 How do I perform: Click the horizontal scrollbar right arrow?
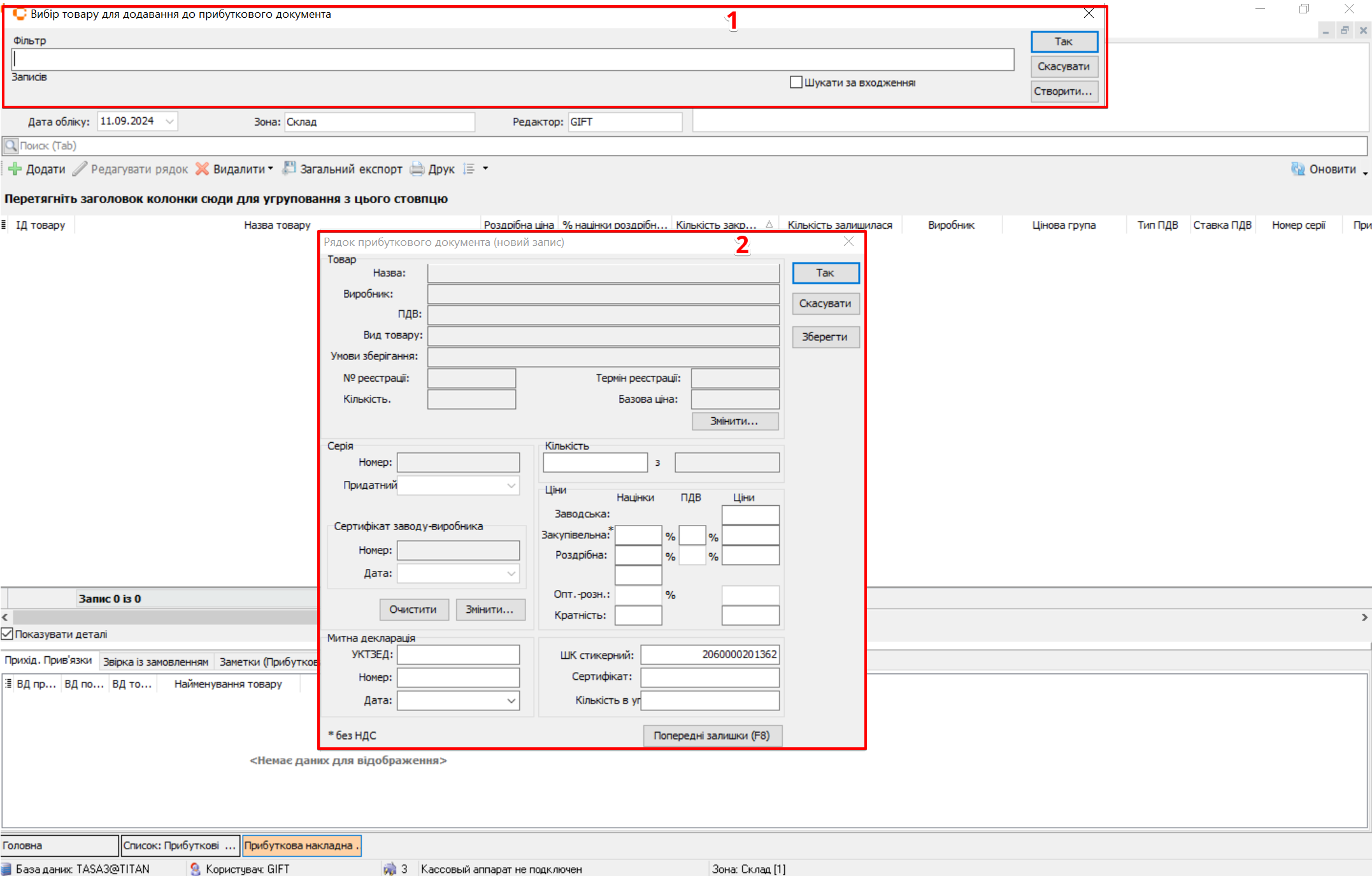point(1364,617)
